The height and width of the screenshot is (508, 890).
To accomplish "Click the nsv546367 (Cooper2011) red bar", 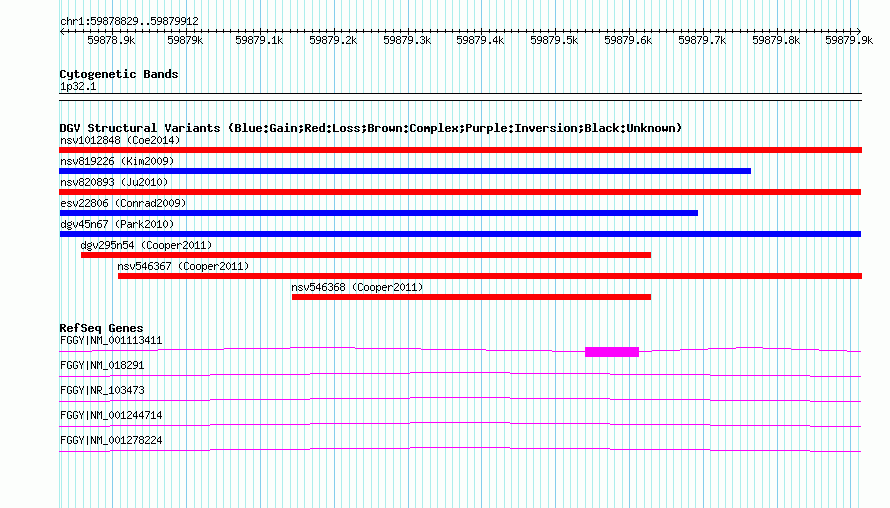I will pyautogui.click(x=490, y=276).
